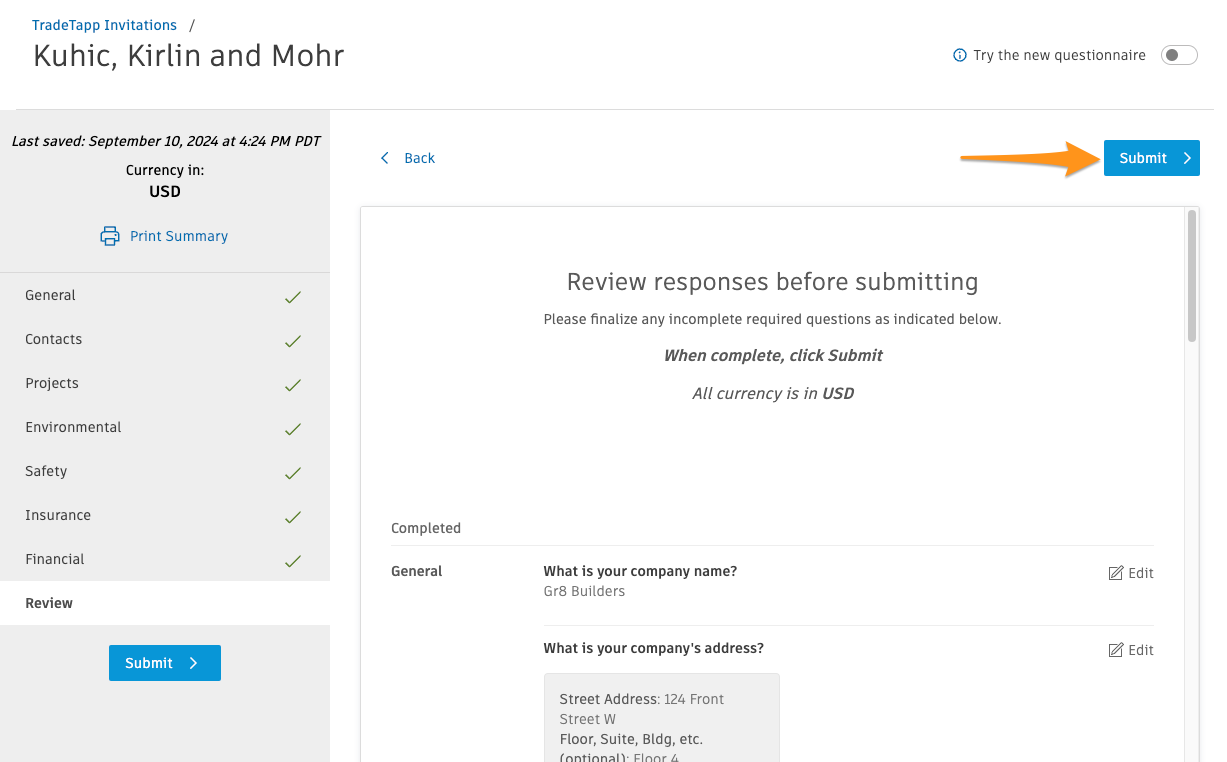1227x762 pixels.
Task: Navigate via the TradeTapp Invitations breadcrumb
Action: pyautogui.click(x=104, y=24)
